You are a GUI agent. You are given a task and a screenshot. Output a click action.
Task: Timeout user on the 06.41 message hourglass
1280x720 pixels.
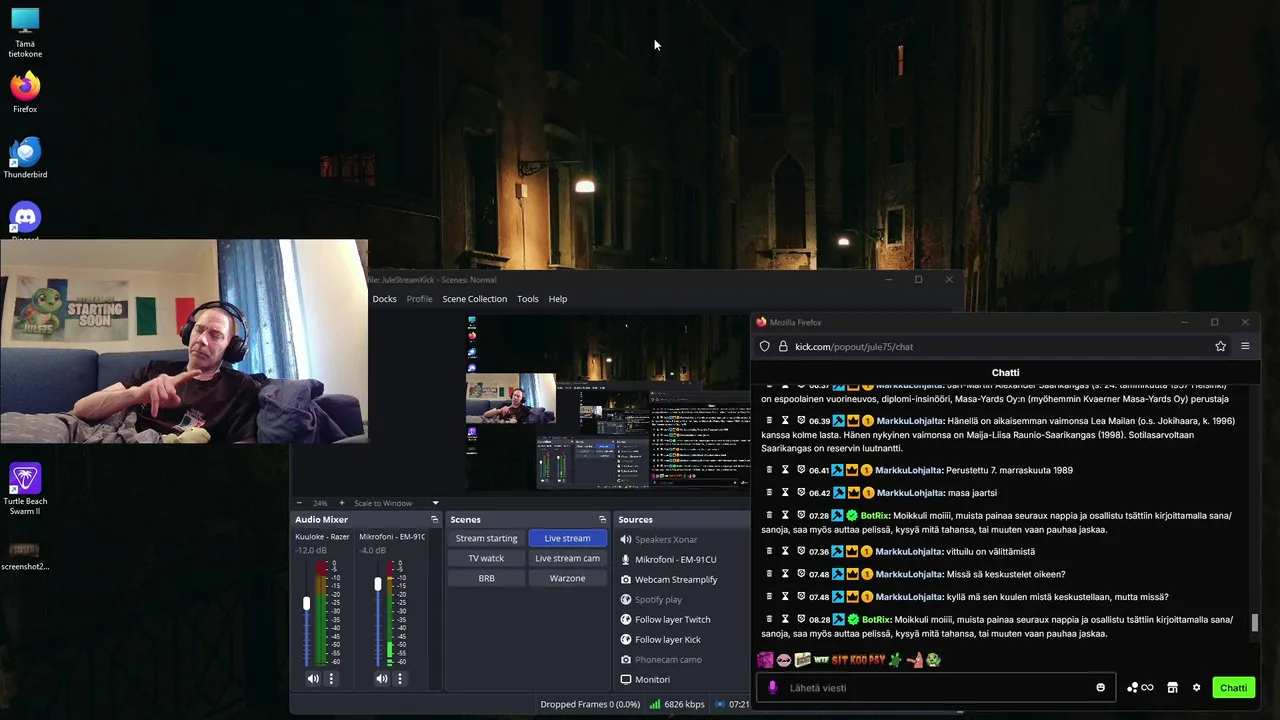[x=785, y=470]
